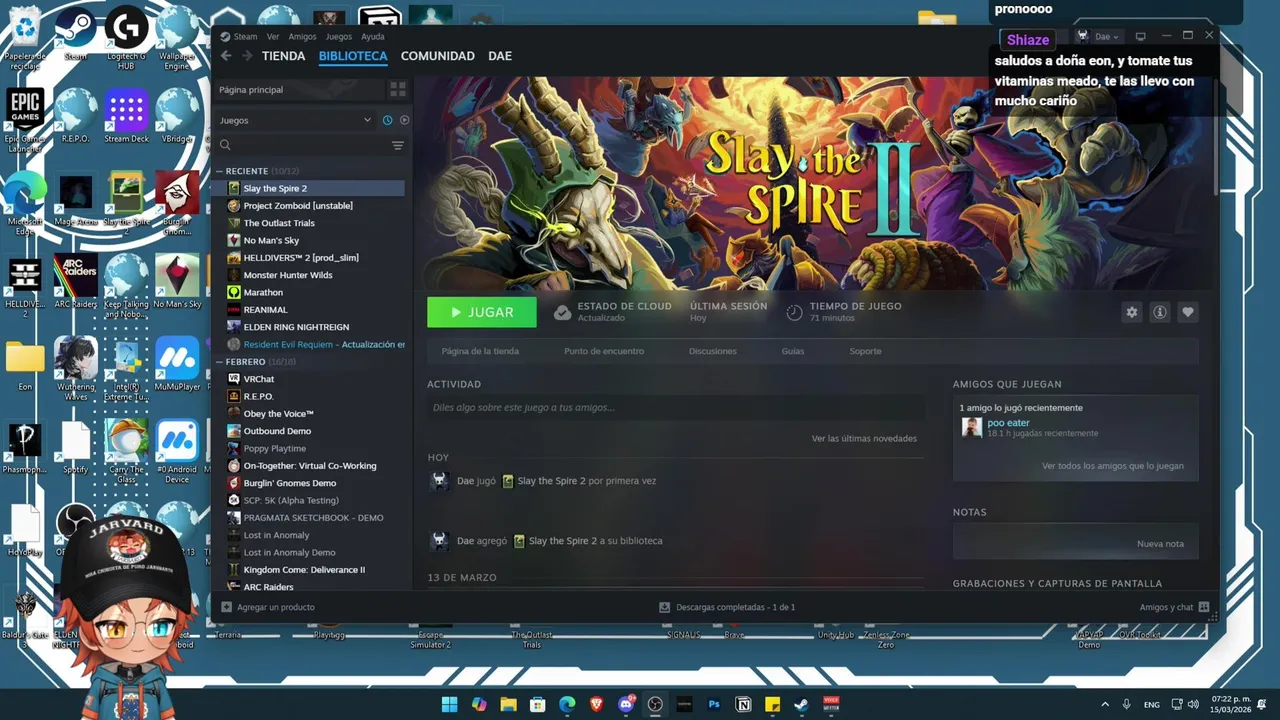Image resolution: width=1280 pixels, height=720 pixels.
Task: Open Notion from the taskbar
Action: click(743, 704)
